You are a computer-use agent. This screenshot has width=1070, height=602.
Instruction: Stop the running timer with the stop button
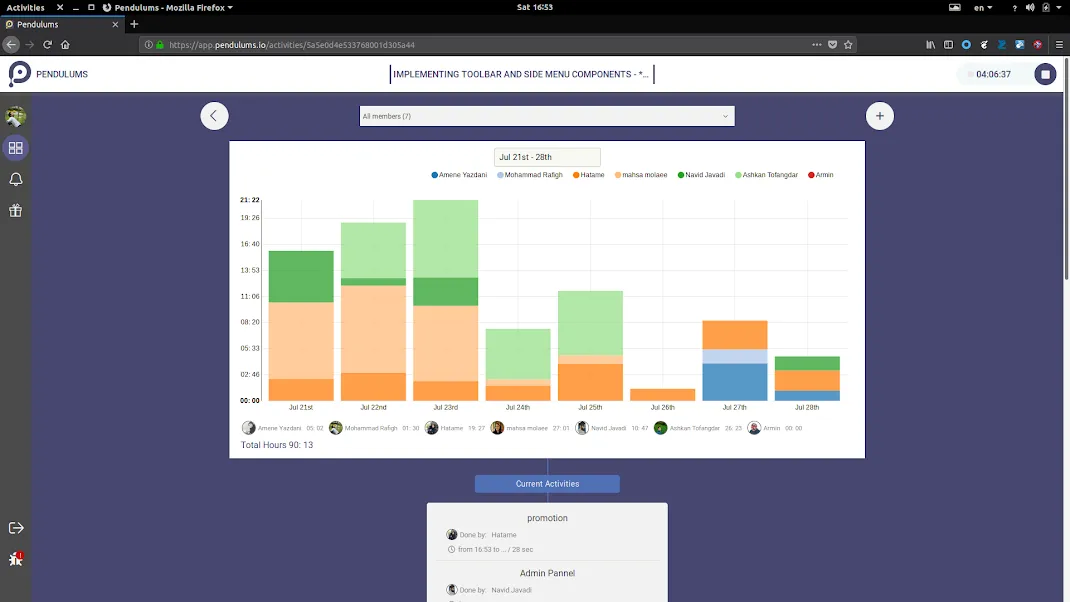point(1044,73)
